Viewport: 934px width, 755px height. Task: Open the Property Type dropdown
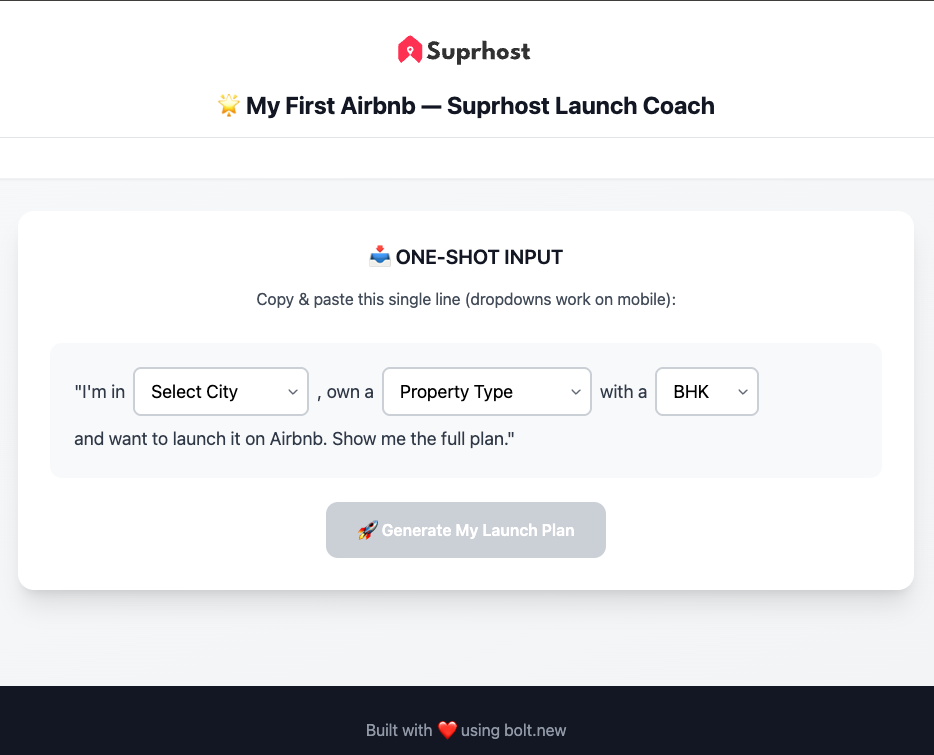point(486,391)
